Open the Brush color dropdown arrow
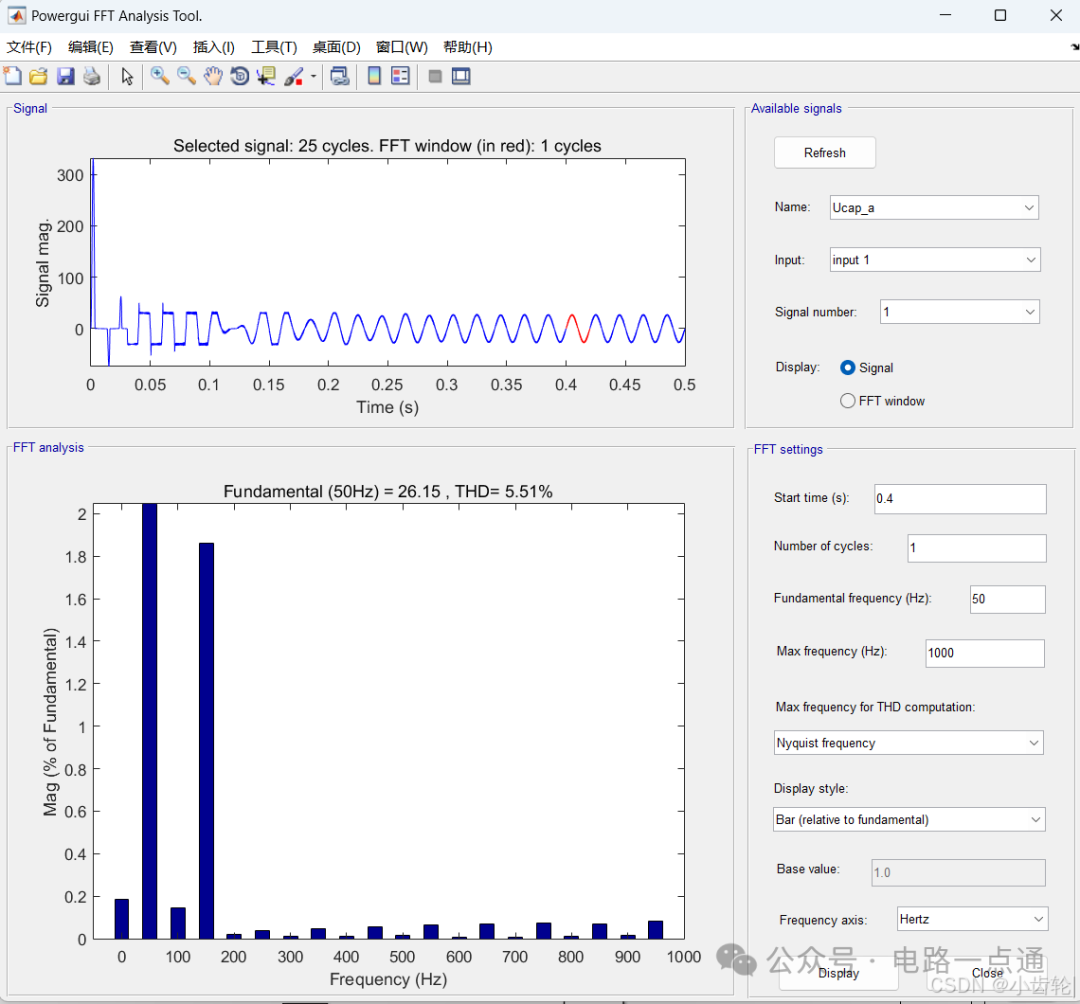Image resolution: width=1080 pixels, height=1004 pixels. tap(313, 76)
